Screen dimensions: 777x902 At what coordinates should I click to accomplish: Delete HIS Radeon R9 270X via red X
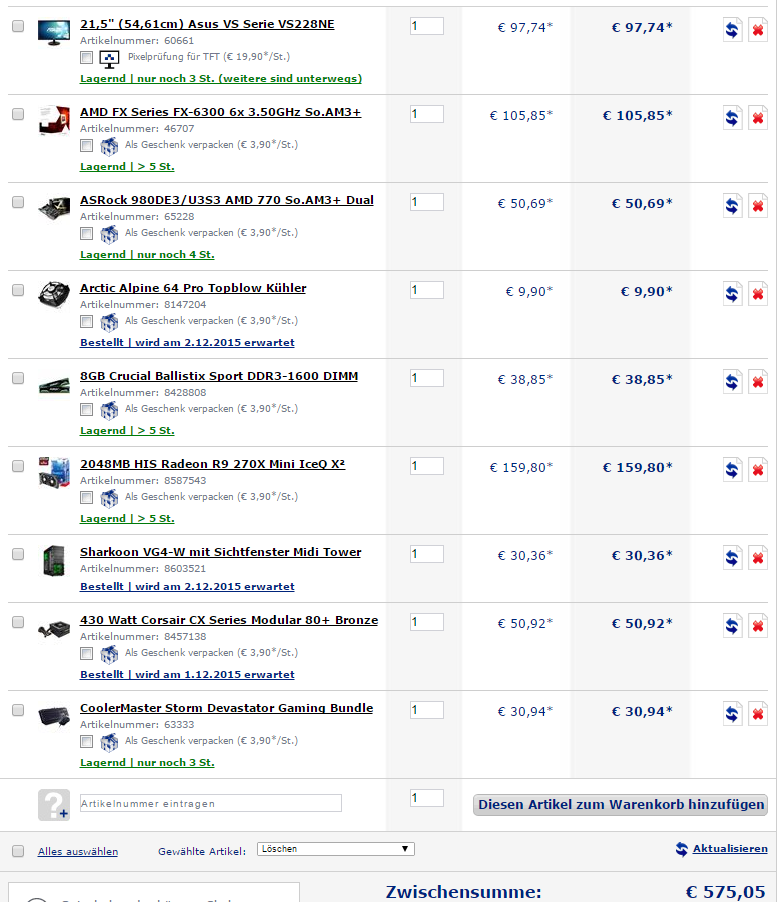(x=758, y=470)
